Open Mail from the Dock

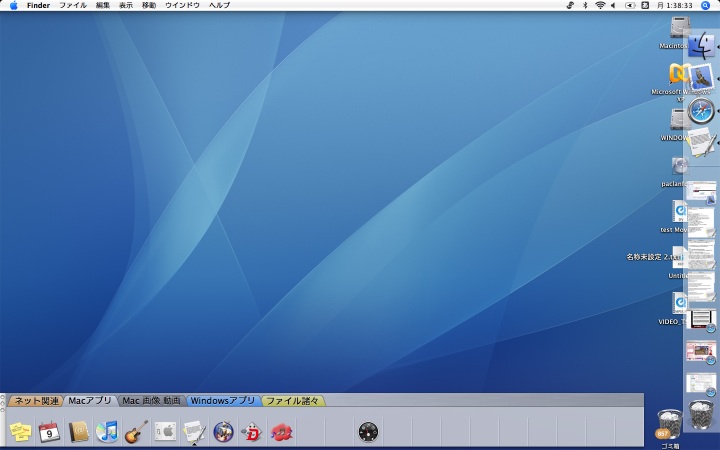701,78
